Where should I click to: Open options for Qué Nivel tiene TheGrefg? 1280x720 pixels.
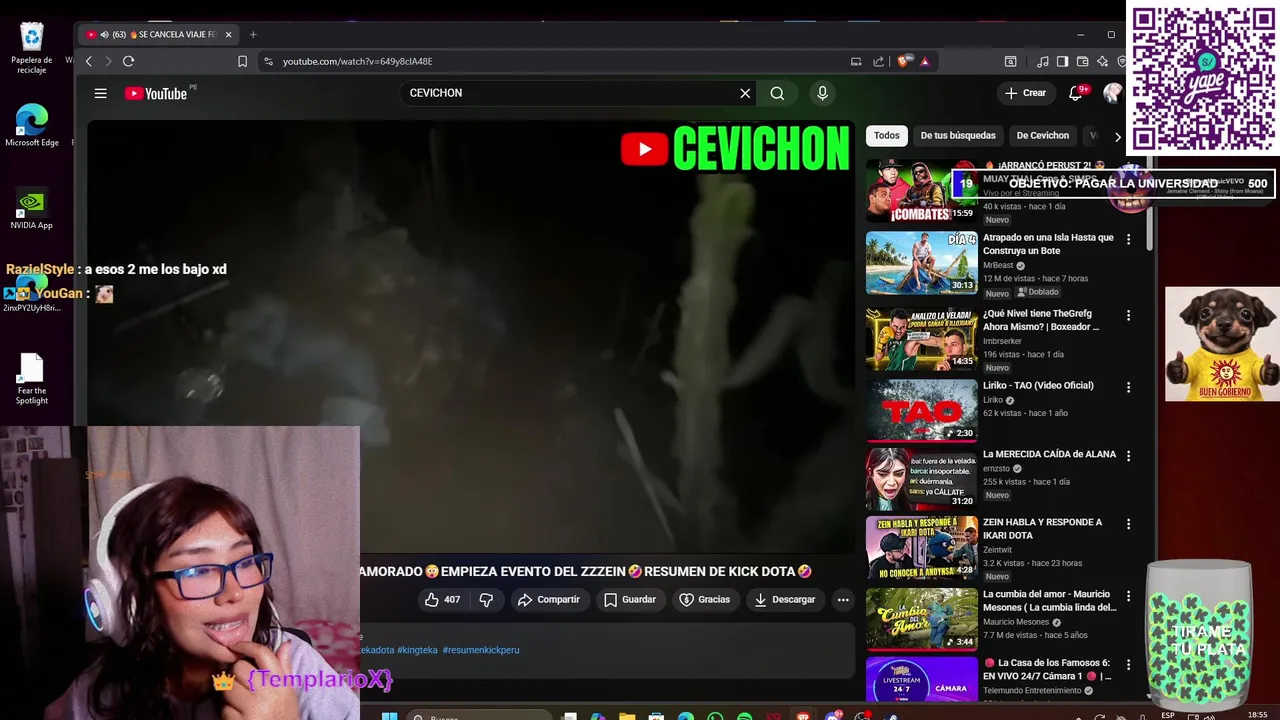point(1128,315)
